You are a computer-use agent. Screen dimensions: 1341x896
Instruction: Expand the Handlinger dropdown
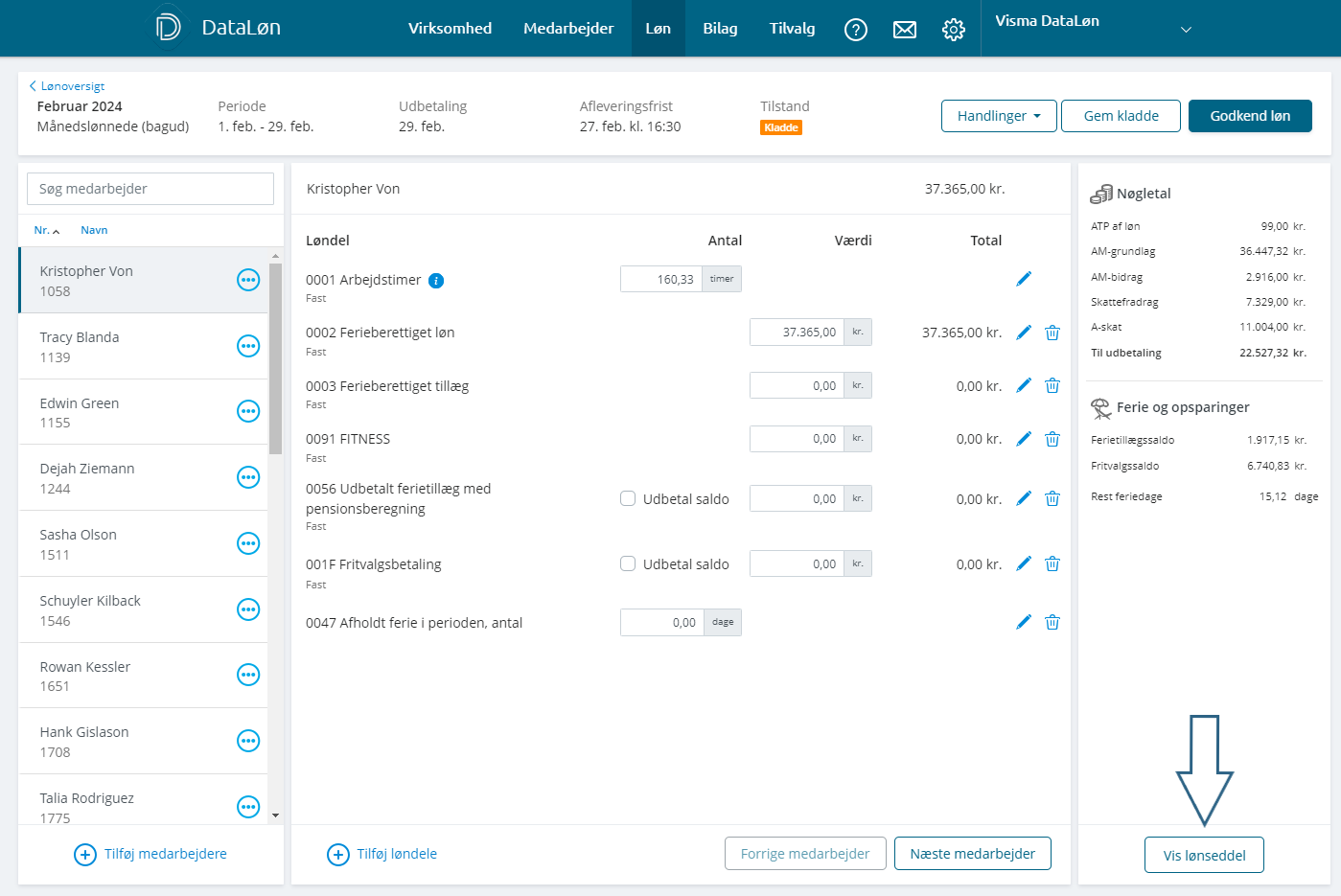point(998,116)
